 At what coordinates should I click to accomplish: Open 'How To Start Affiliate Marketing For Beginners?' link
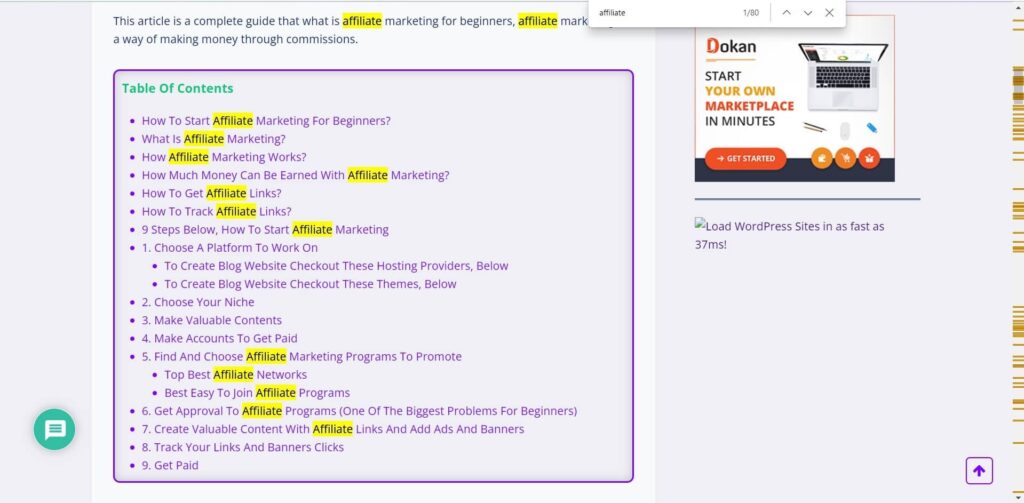[x=266, y=121]
